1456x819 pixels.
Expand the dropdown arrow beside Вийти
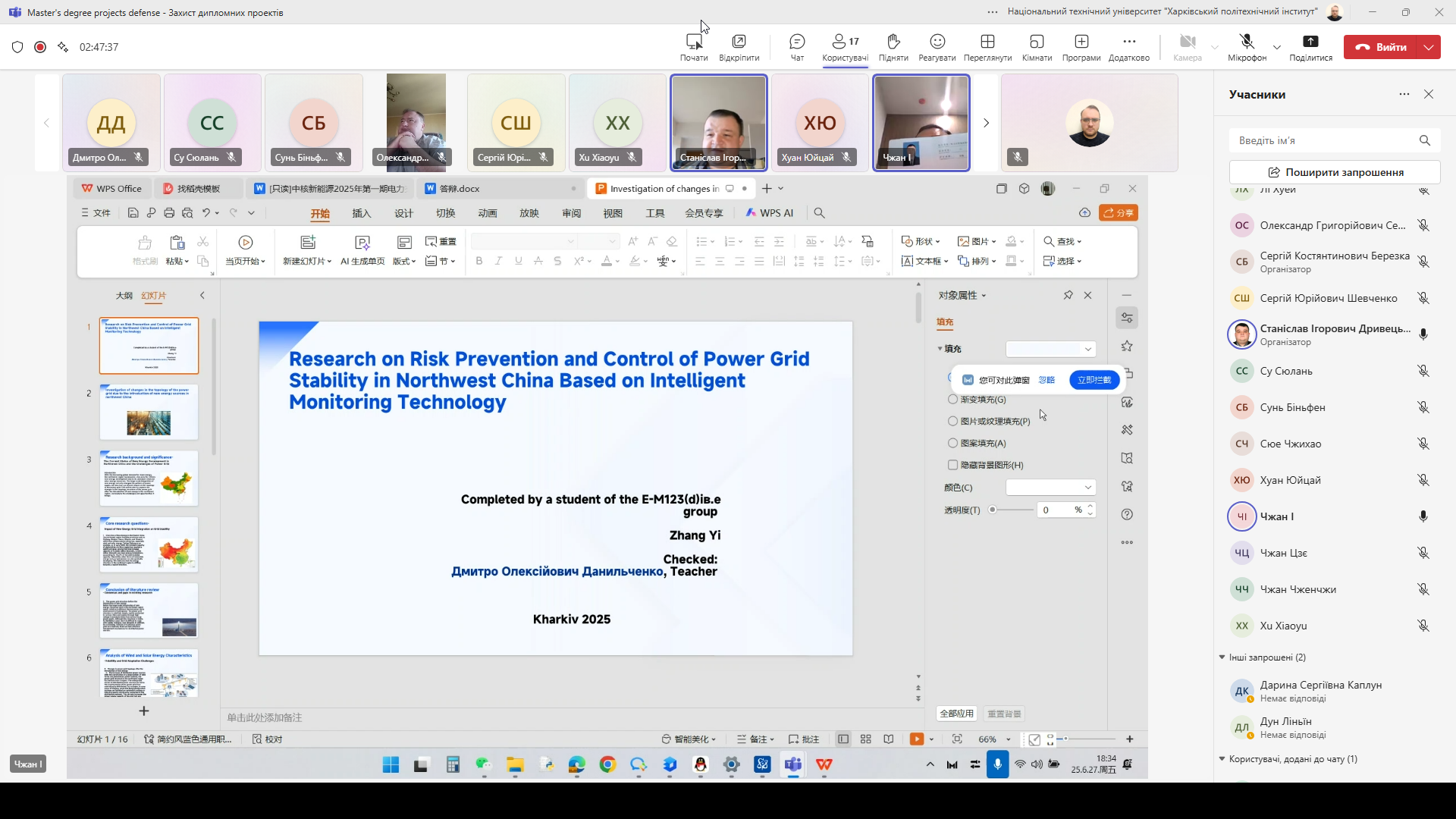1429,47
